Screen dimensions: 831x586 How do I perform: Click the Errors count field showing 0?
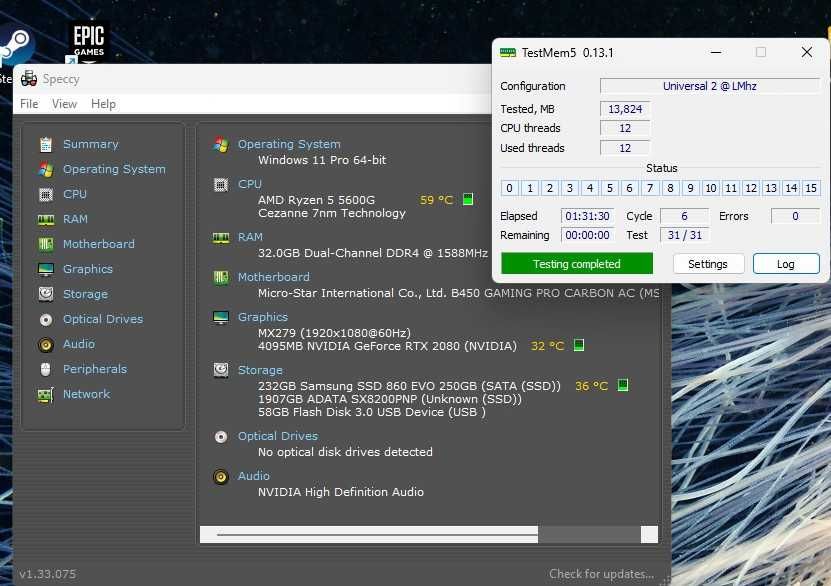point(795,216)
